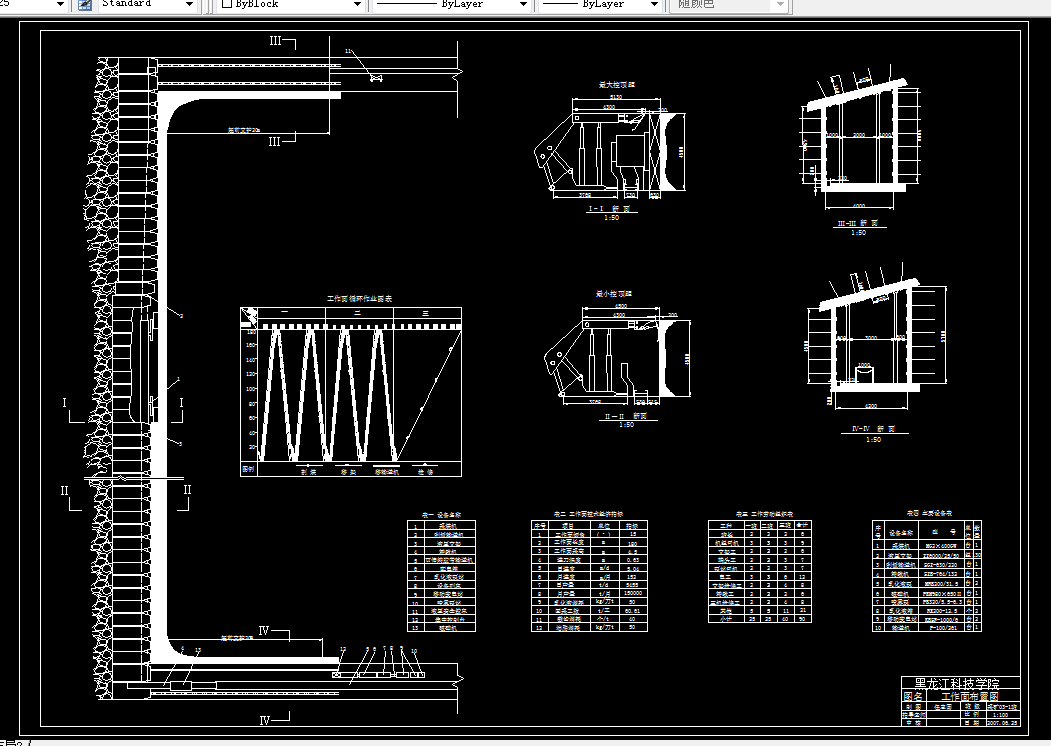Select the 架前支护20m label near top roadway
Viewport: 1051px width, 746px height.
click(x=244, y=130)
